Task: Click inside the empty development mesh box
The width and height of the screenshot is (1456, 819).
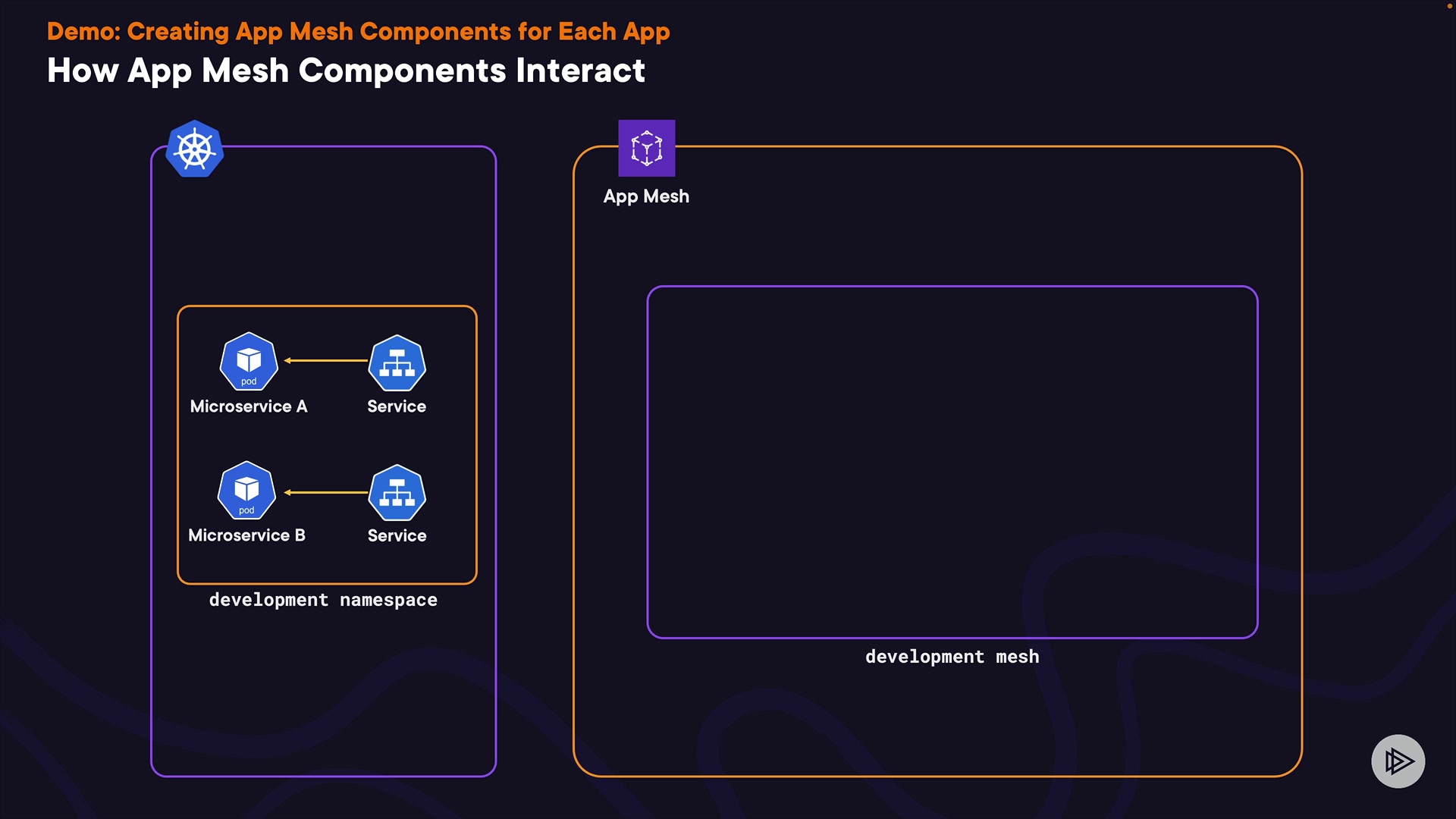Action: tap(952, 463)
